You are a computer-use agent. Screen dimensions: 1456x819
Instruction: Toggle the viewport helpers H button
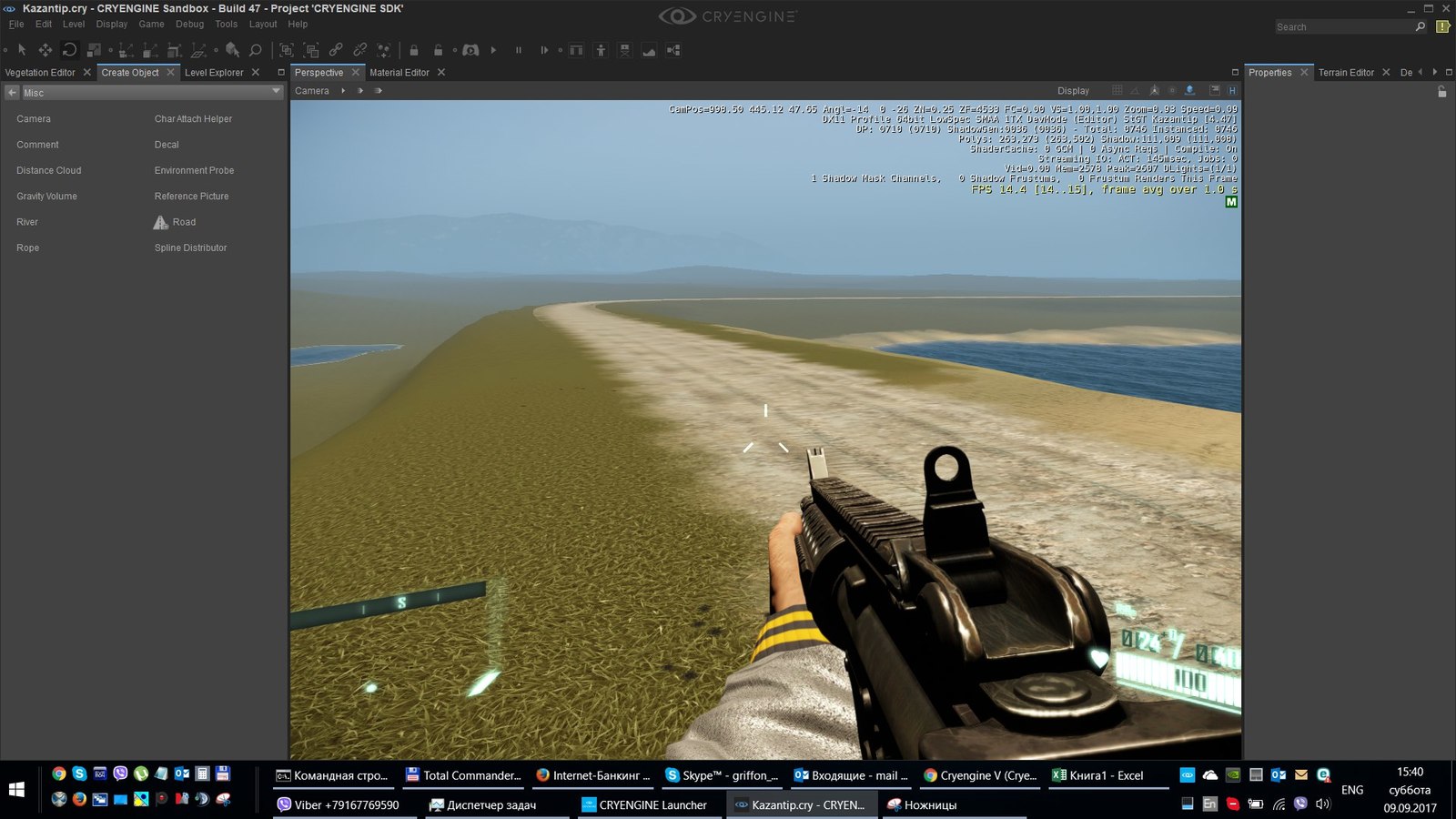click(1232, 90)
